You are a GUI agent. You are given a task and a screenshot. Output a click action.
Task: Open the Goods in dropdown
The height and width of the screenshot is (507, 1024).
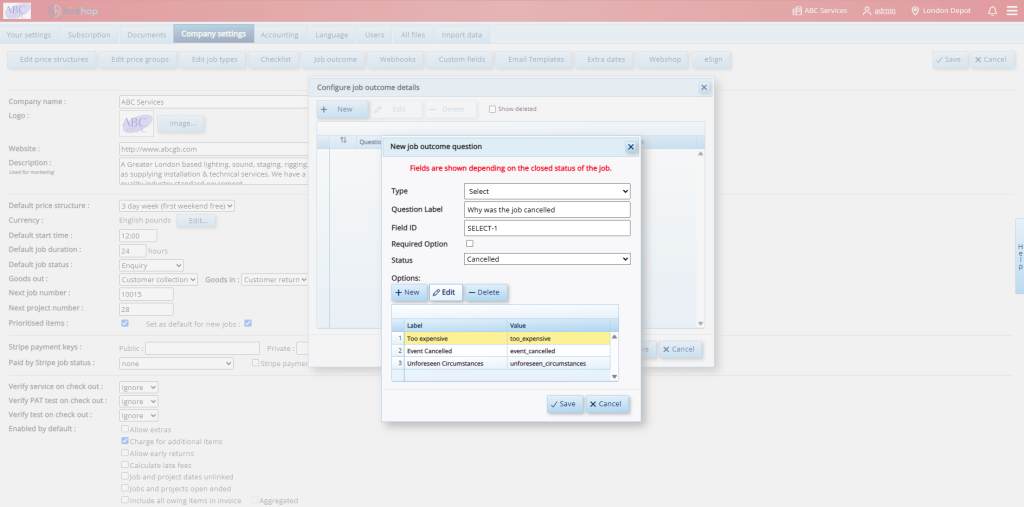pos(275,279)
